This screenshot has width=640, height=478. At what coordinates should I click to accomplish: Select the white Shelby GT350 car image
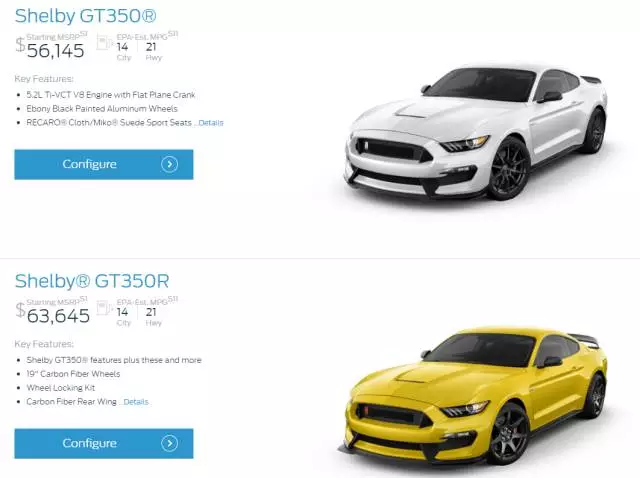tap(476, 133)
